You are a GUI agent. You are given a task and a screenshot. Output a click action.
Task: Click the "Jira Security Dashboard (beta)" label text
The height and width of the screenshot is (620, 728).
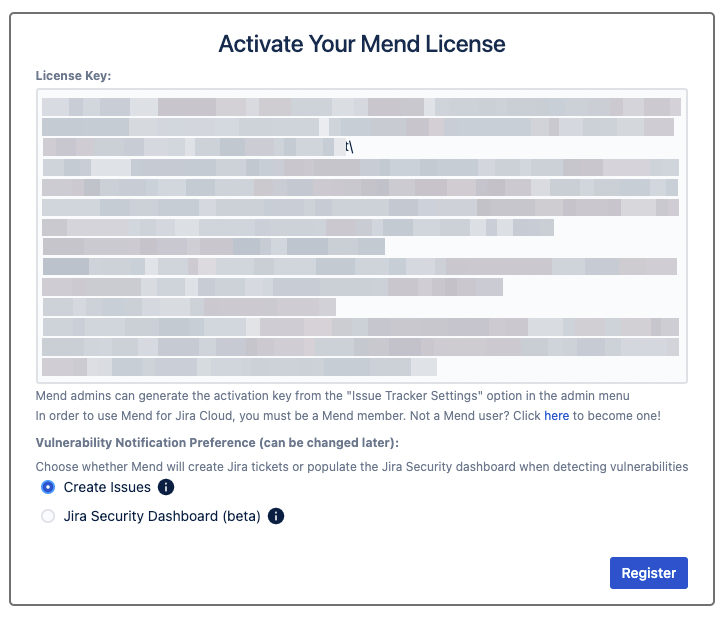(162, 517)
